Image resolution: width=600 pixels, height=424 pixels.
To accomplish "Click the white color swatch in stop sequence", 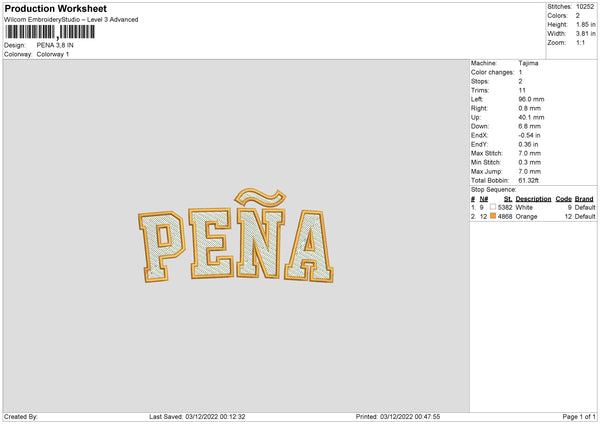I will [493, 207].
